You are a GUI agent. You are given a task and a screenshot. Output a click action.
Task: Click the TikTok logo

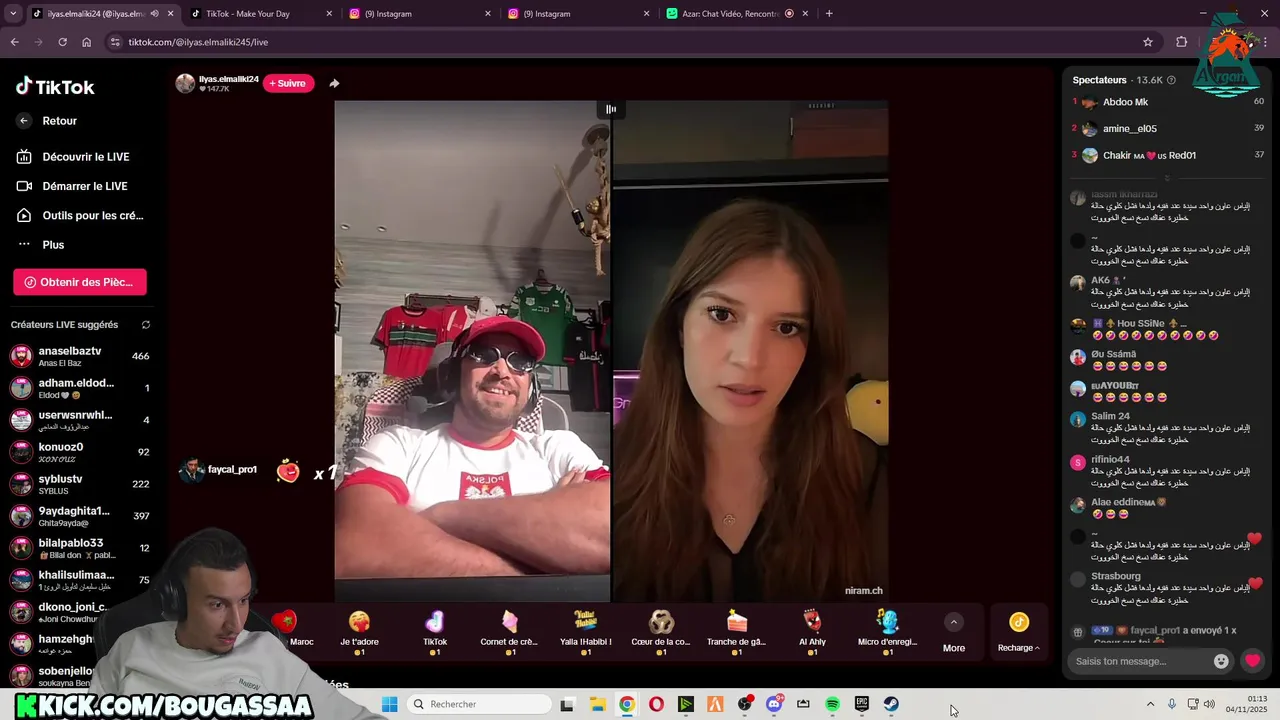55,87
